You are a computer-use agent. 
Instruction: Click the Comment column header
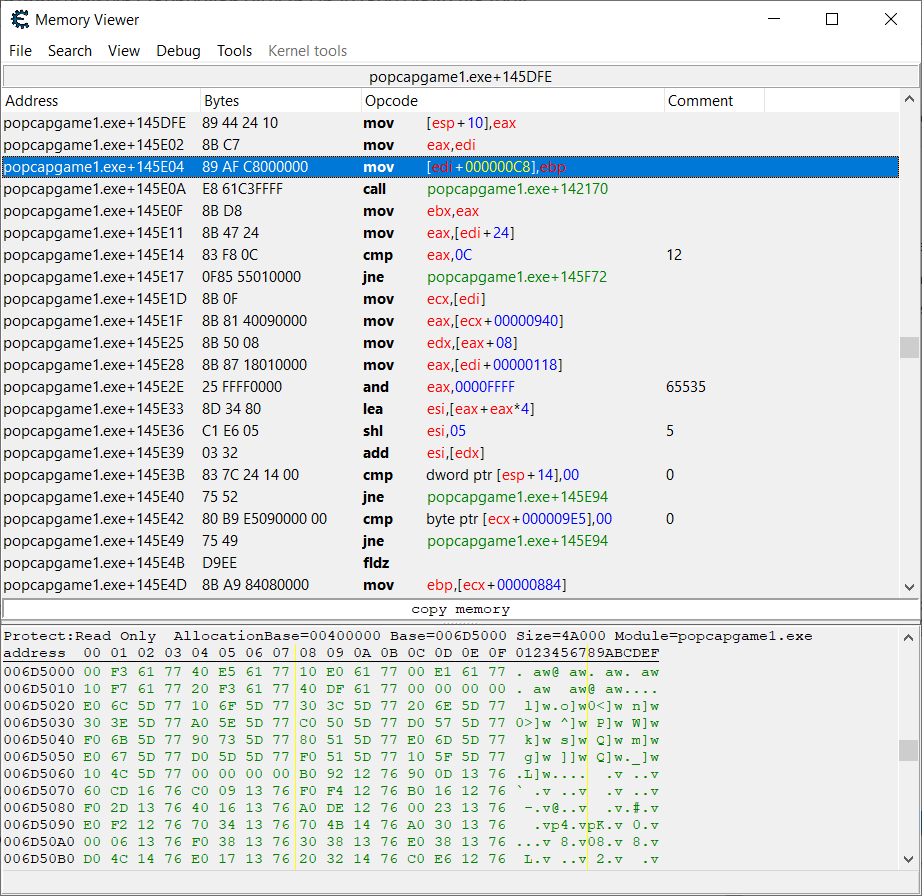pyautogui.click(x=714, y=101)
